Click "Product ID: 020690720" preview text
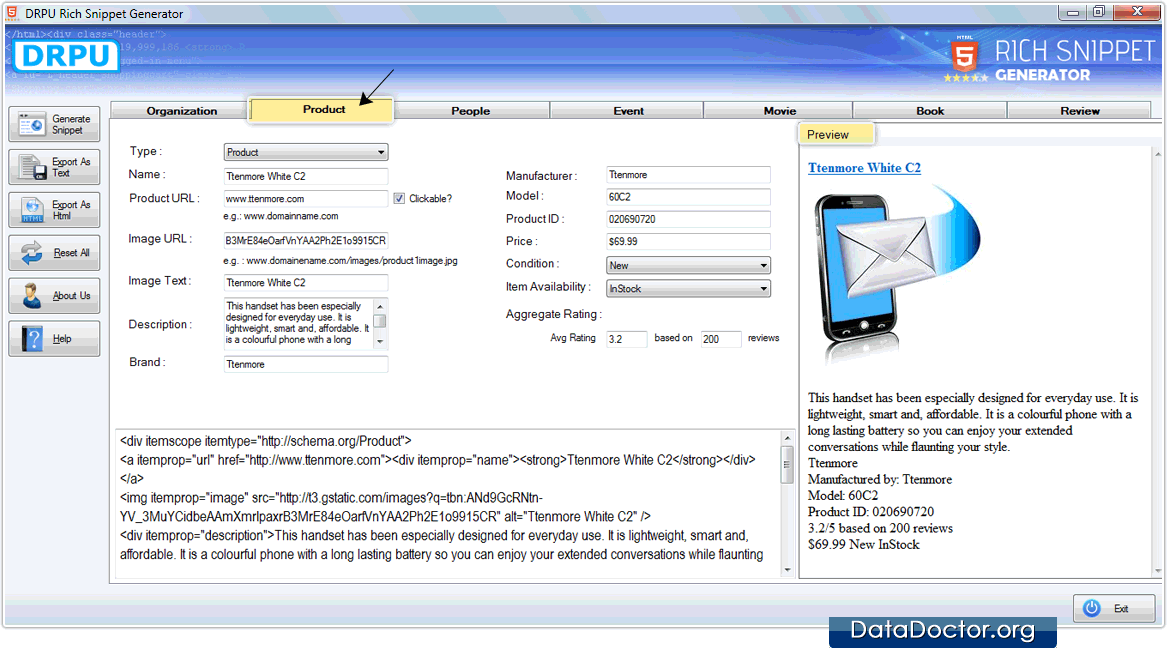This screenshot has height=648, width=1167. (871, 512)
